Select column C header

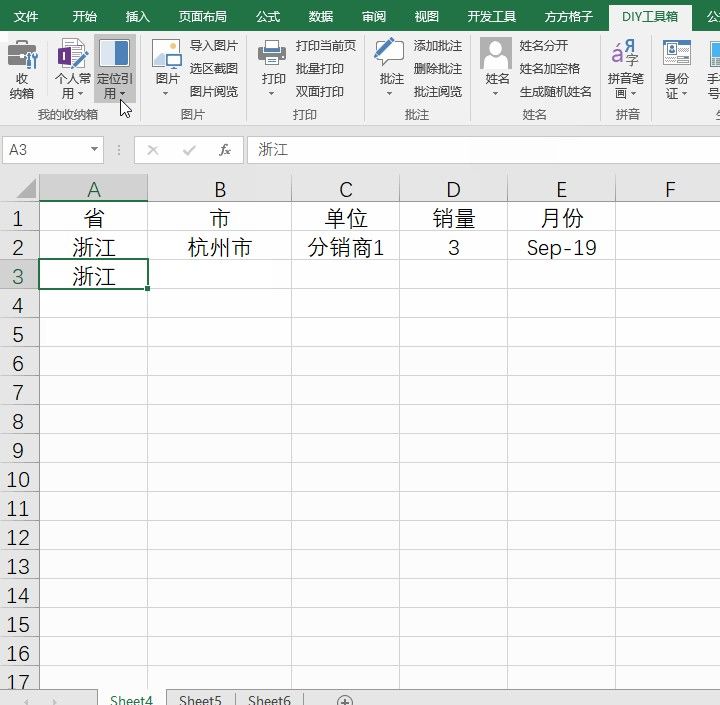point(345,189)
